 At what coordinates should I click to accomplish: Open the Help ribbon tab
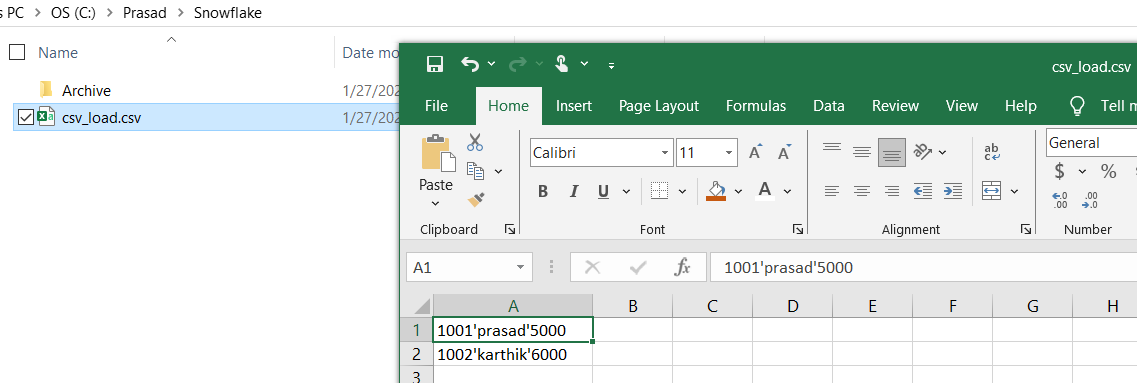point(1020,106)
